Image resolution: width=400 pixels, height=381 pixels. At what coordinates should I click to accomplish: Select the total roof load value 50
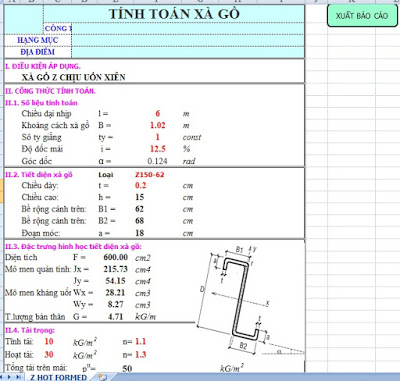pyautogui.click(x=127, y=368)
